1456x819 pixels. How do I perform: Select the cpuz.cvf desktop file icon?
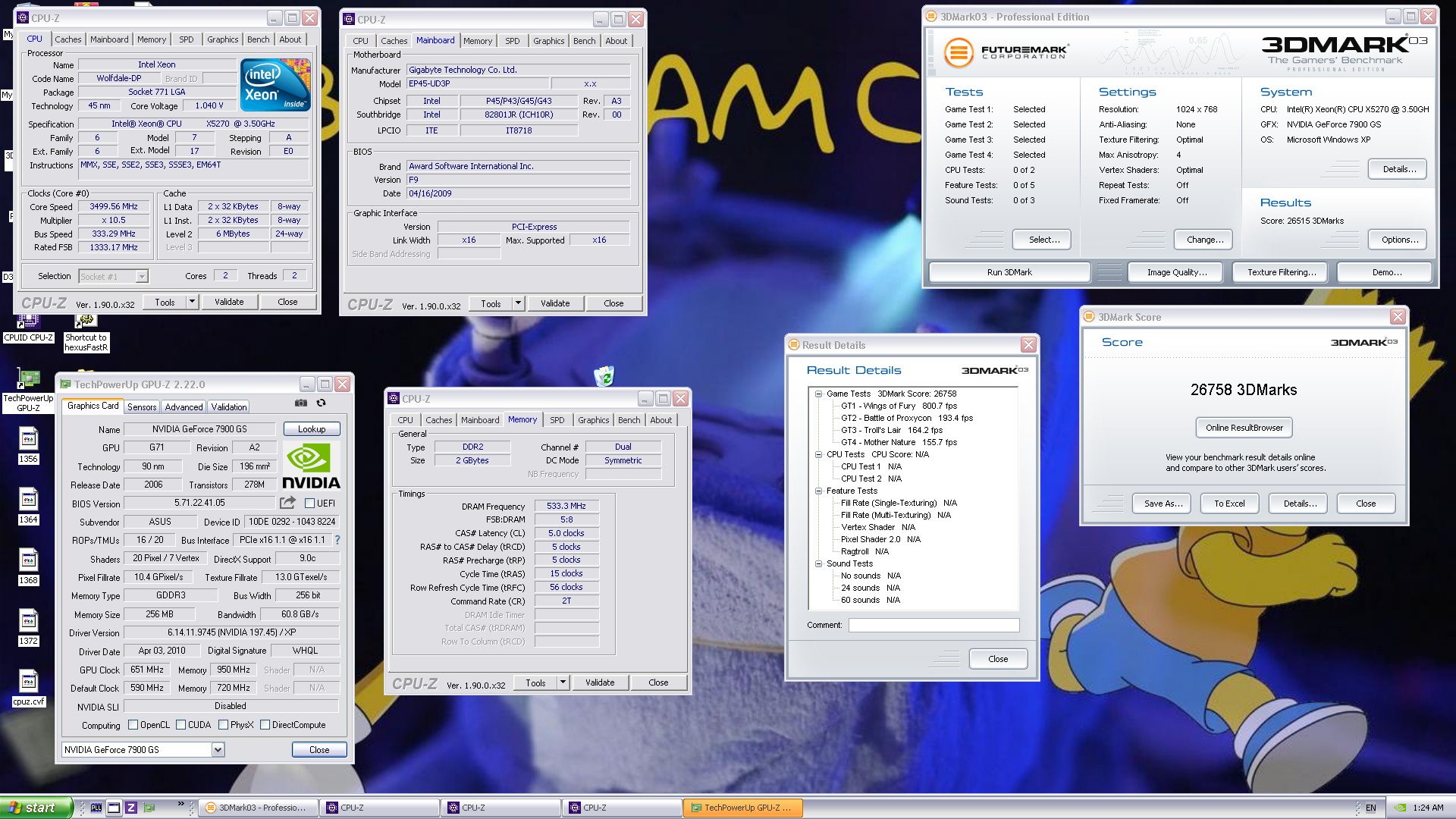28,688
